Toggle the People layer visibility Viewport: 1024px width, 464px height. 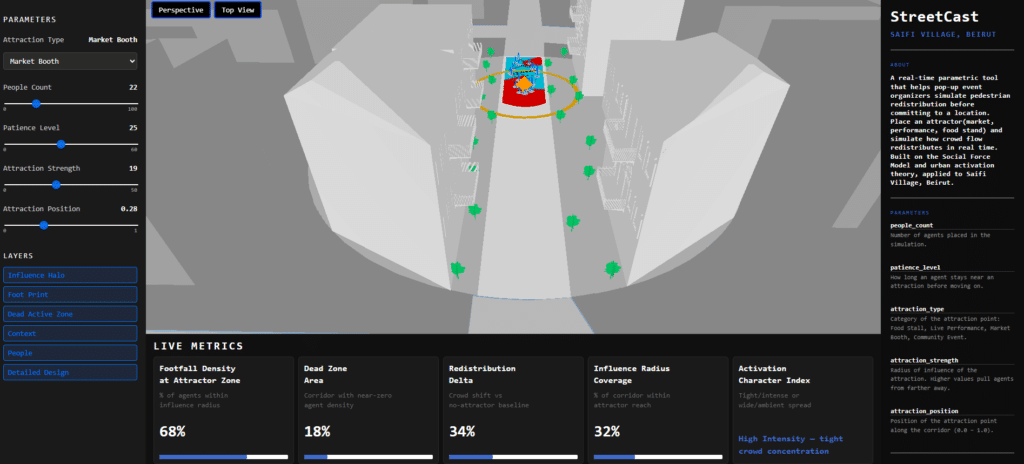click(70, 353)
